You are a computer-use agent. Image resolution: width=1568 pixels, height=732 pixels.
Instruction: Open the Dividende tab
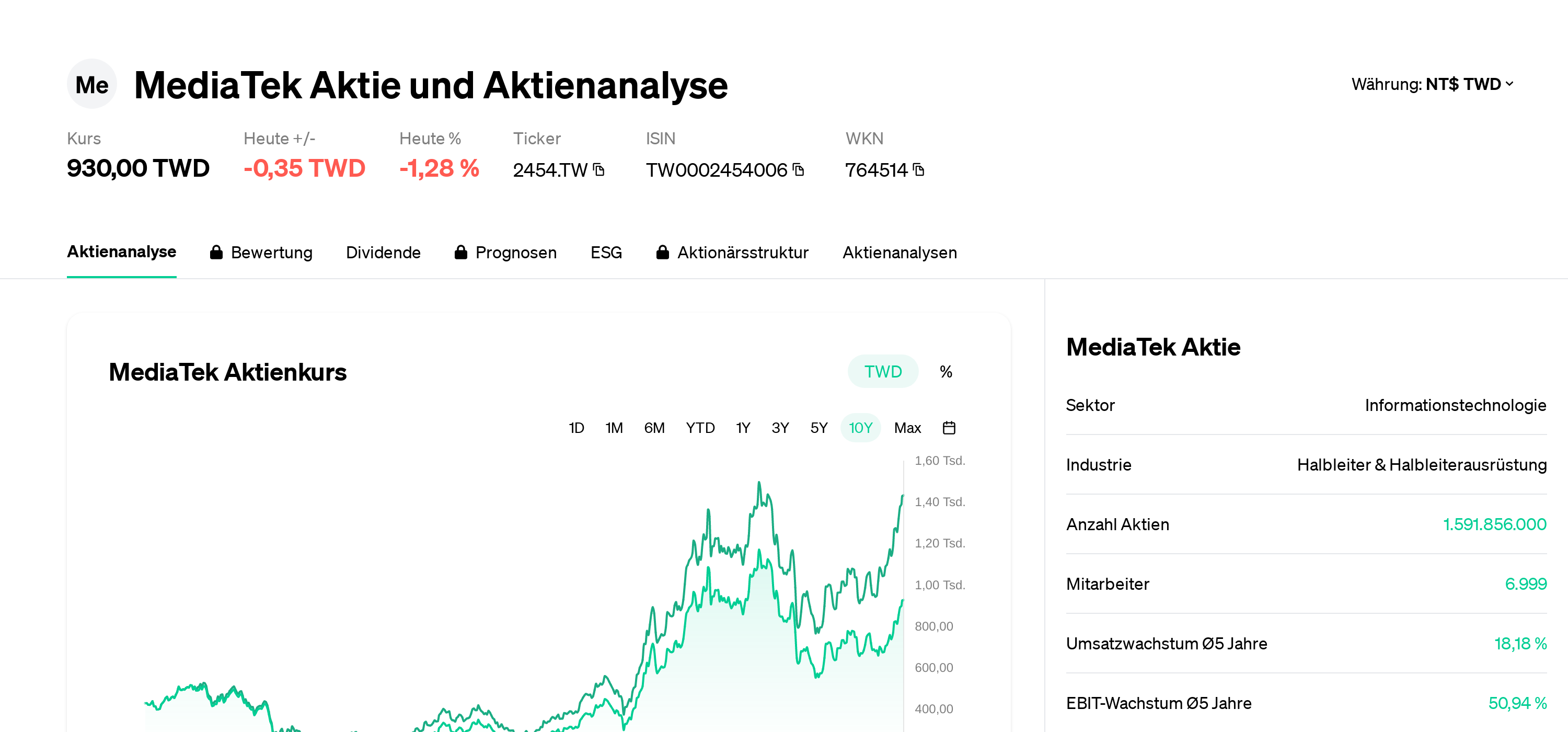[x=384, y=253]
